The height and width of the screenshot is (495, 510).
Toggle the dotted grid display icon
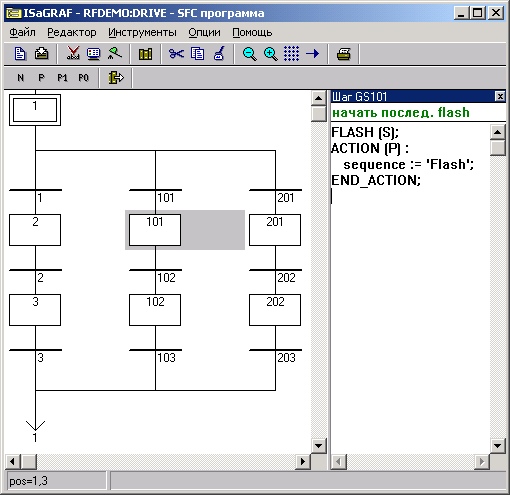pyautogui.click(x=291, y=54)
